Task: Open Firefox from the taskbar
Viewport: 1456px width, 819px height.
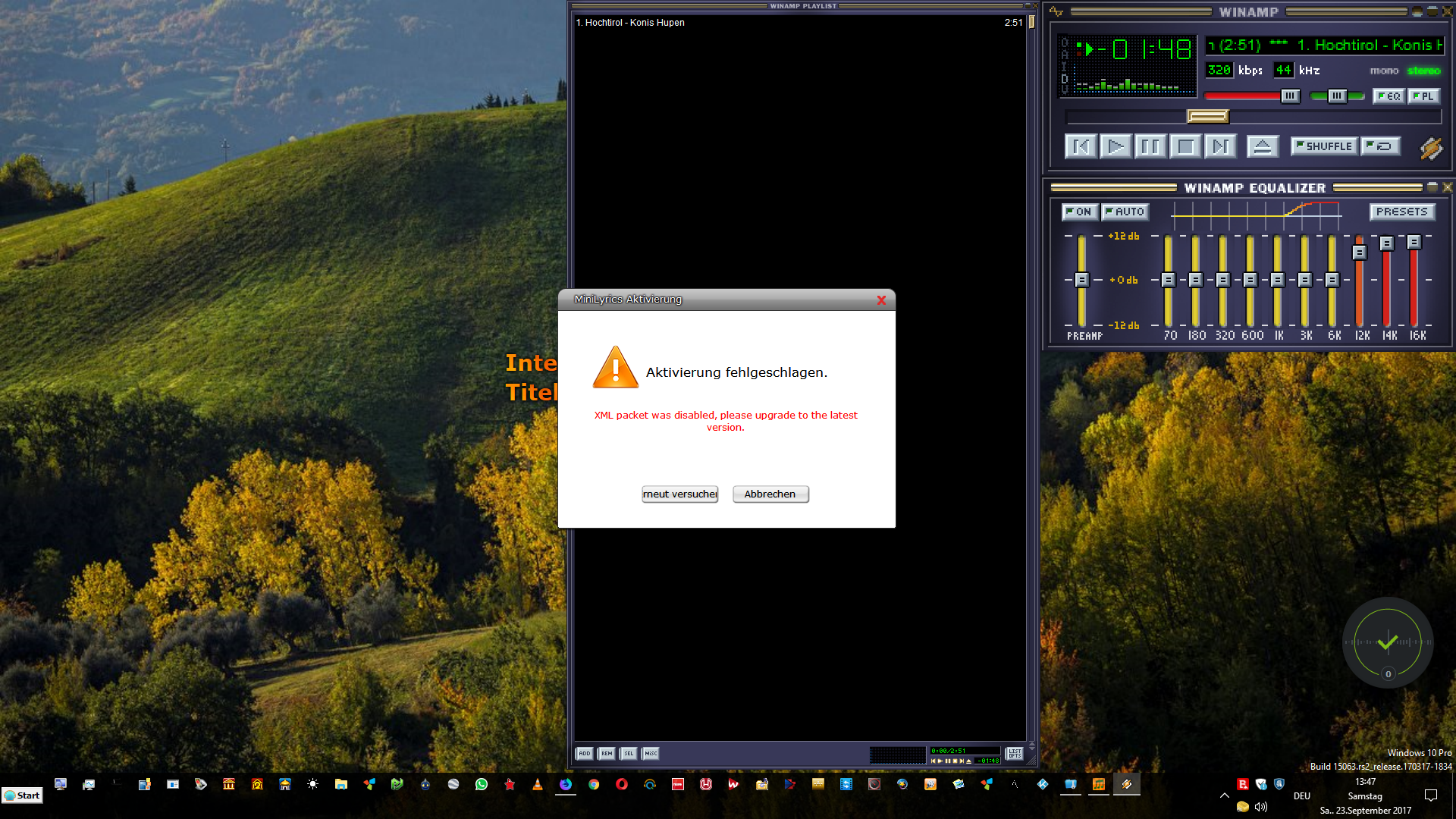Action: click(x=566, y=784)
